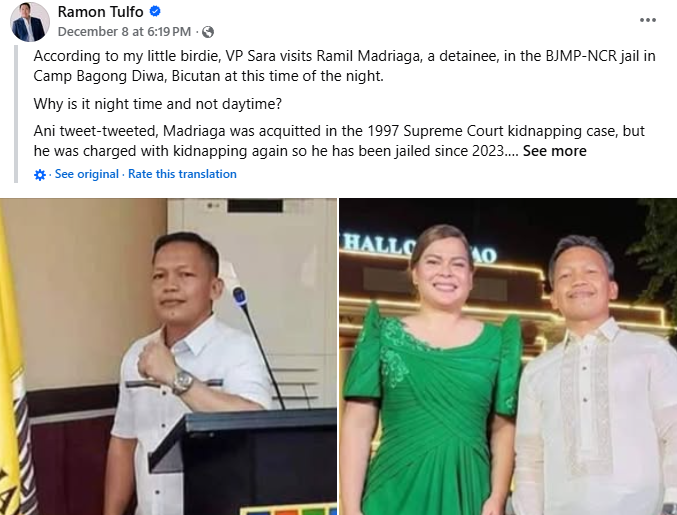677x515 pixels.
Task: Click the December 8 at 6:19 PM timestamp
Action: [x=124, y=32]
